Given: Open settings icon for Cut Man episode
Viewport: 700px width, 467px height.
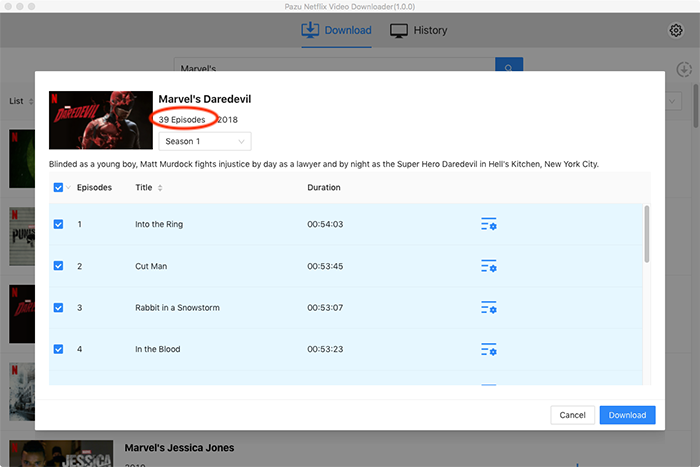Looking at the screenshot, I should click(x=489, y=266).
